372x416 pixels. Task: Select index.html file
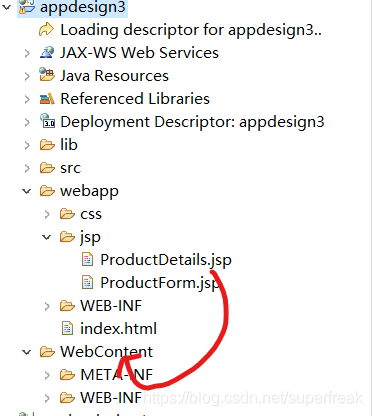119,329
